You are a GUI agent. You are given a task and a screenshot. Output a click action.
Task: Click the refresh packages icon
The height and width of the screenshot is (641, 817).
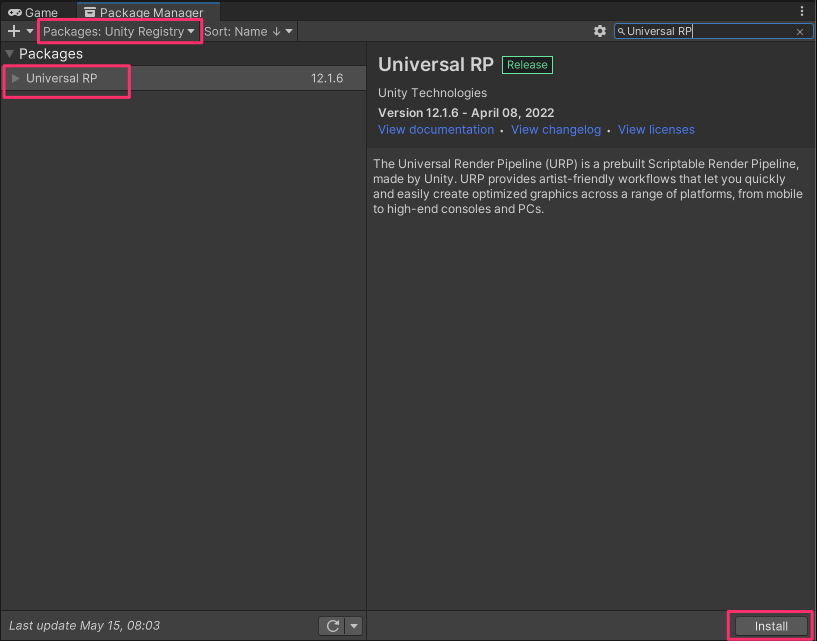tap(332, 625)
